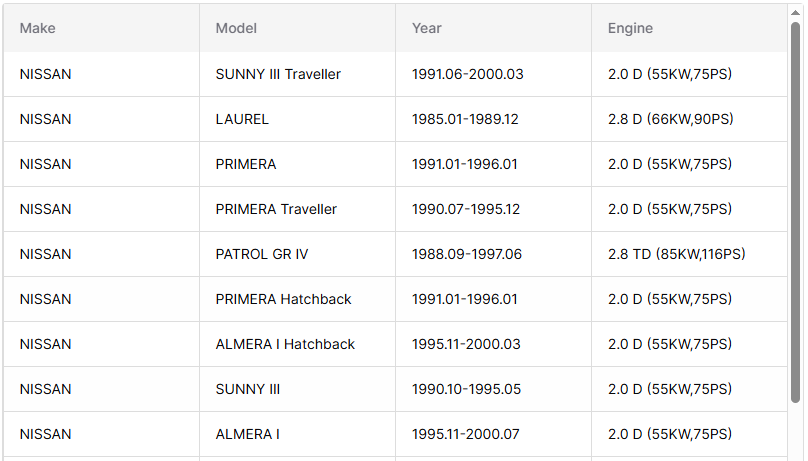Click year 1990.07-1995.12 cell

click(466, 209)
